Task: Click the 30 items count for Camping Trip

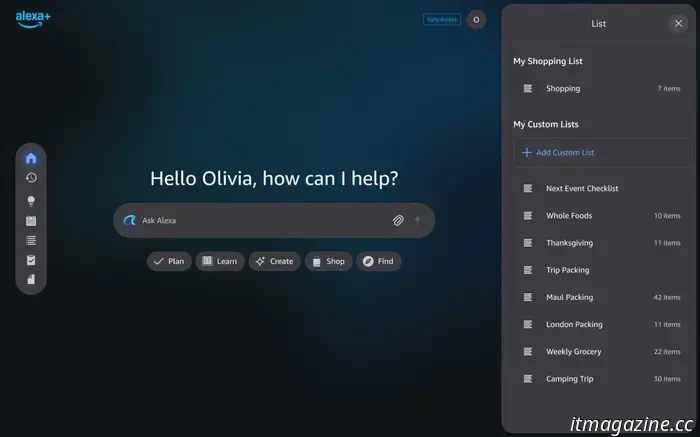Action: tap(667, 379)
